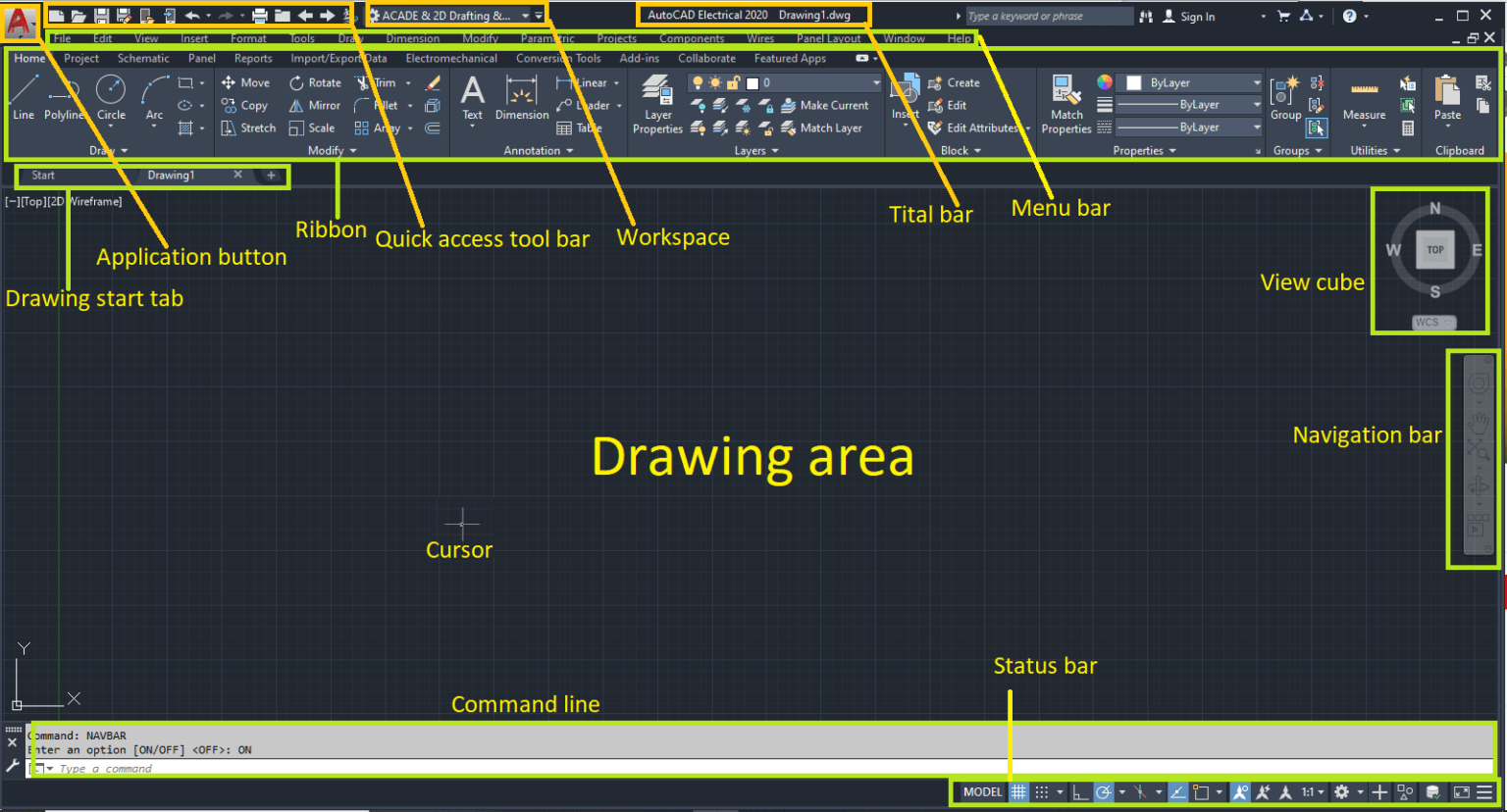Select the Measure tool in Utilities
Image resolution: width=1507 pixels, height=812 pixels.
tap(1364, 98)
